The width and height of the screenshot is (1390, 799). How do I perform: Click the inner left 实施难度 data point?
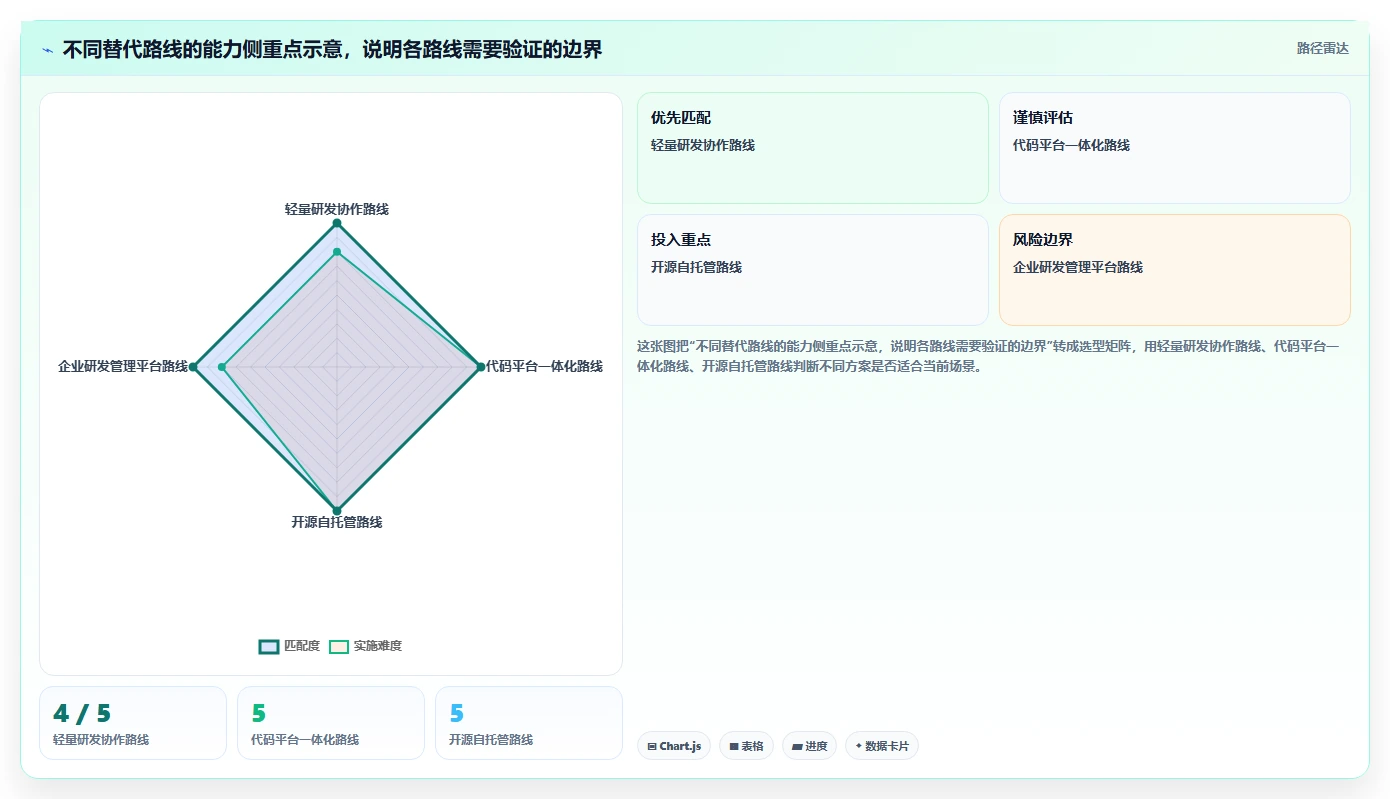pyautogui.click(x=222, y=367)
